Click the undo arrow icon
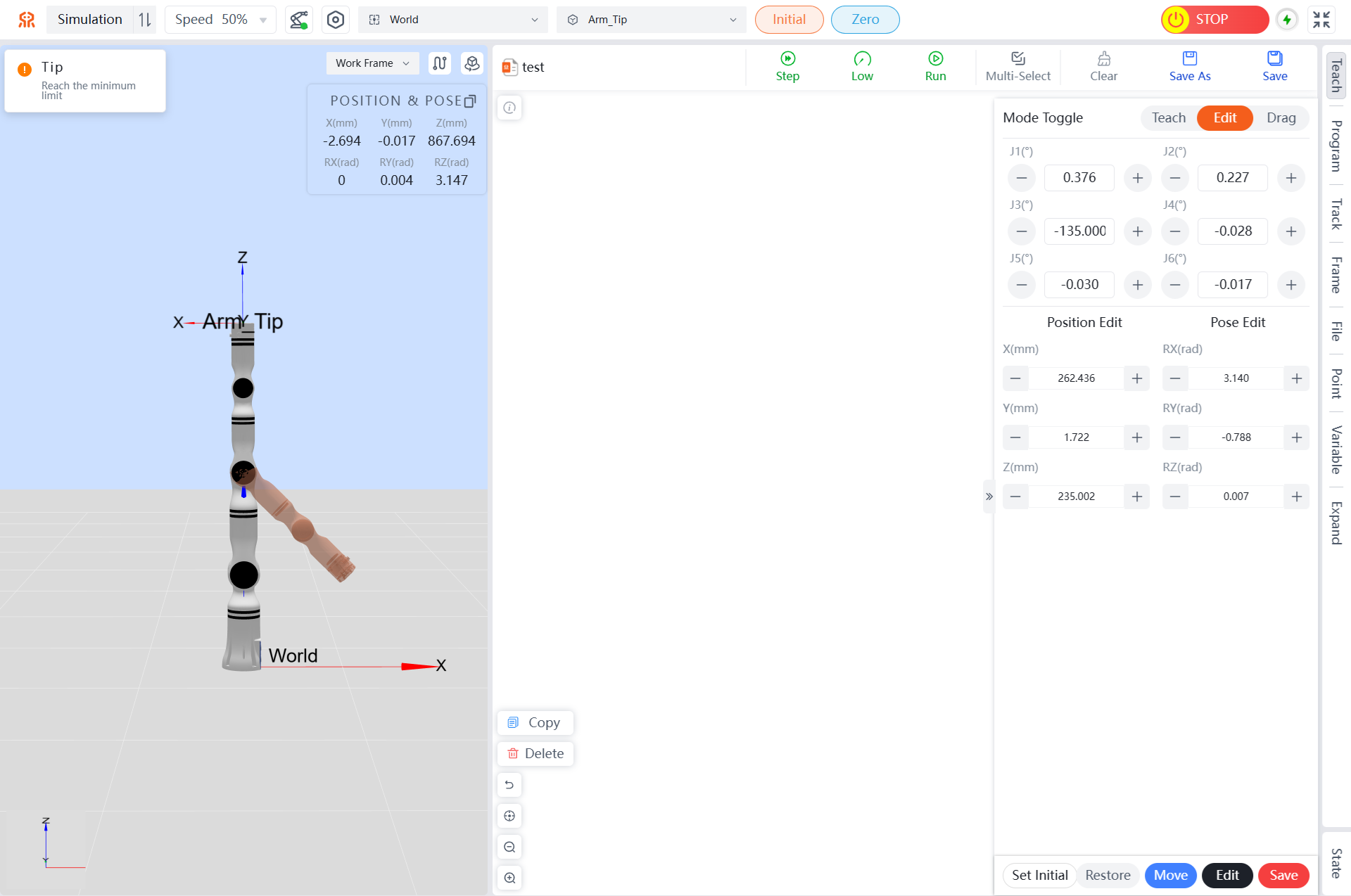The height and width of the screenshot is (896, 1351). point(509,785)
